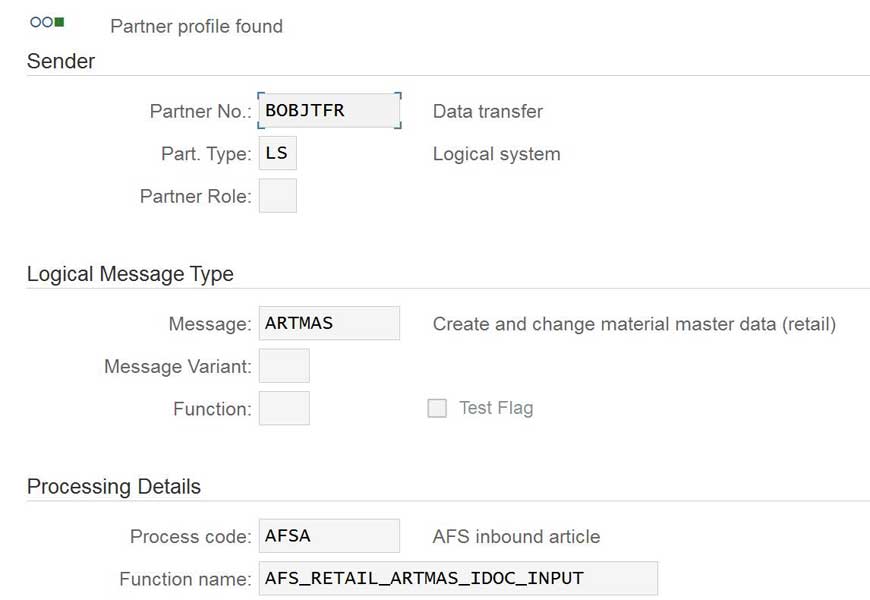The height and width of the screenshot is (600, 870).
Task: Click the Message field ARTMAS
Action: click(x=329, y=323)
